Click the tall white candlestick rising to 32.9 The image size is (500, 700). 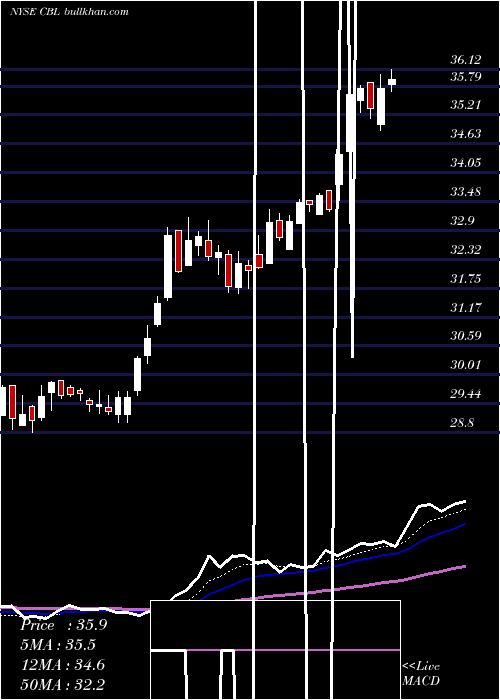click(168, 266)
